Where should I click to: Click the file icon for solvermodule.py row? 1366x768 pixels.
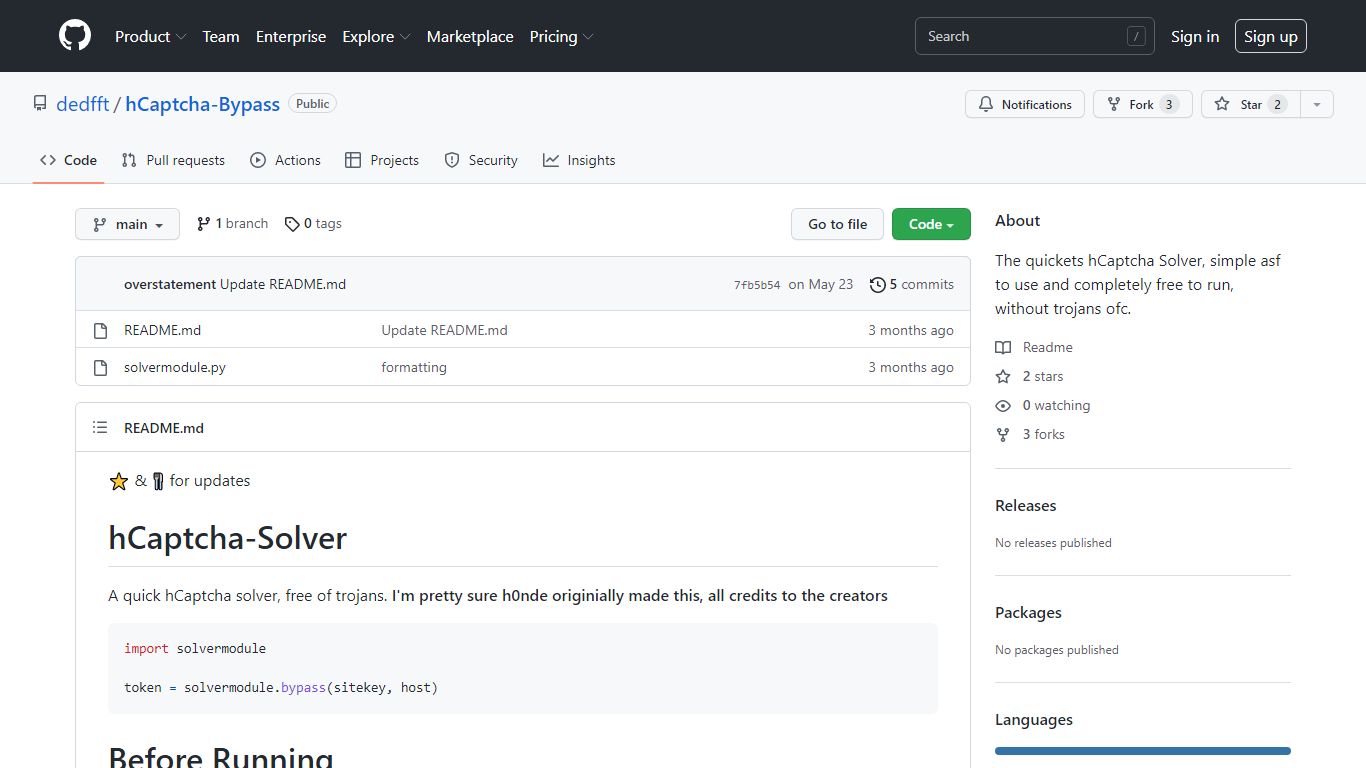100,367
